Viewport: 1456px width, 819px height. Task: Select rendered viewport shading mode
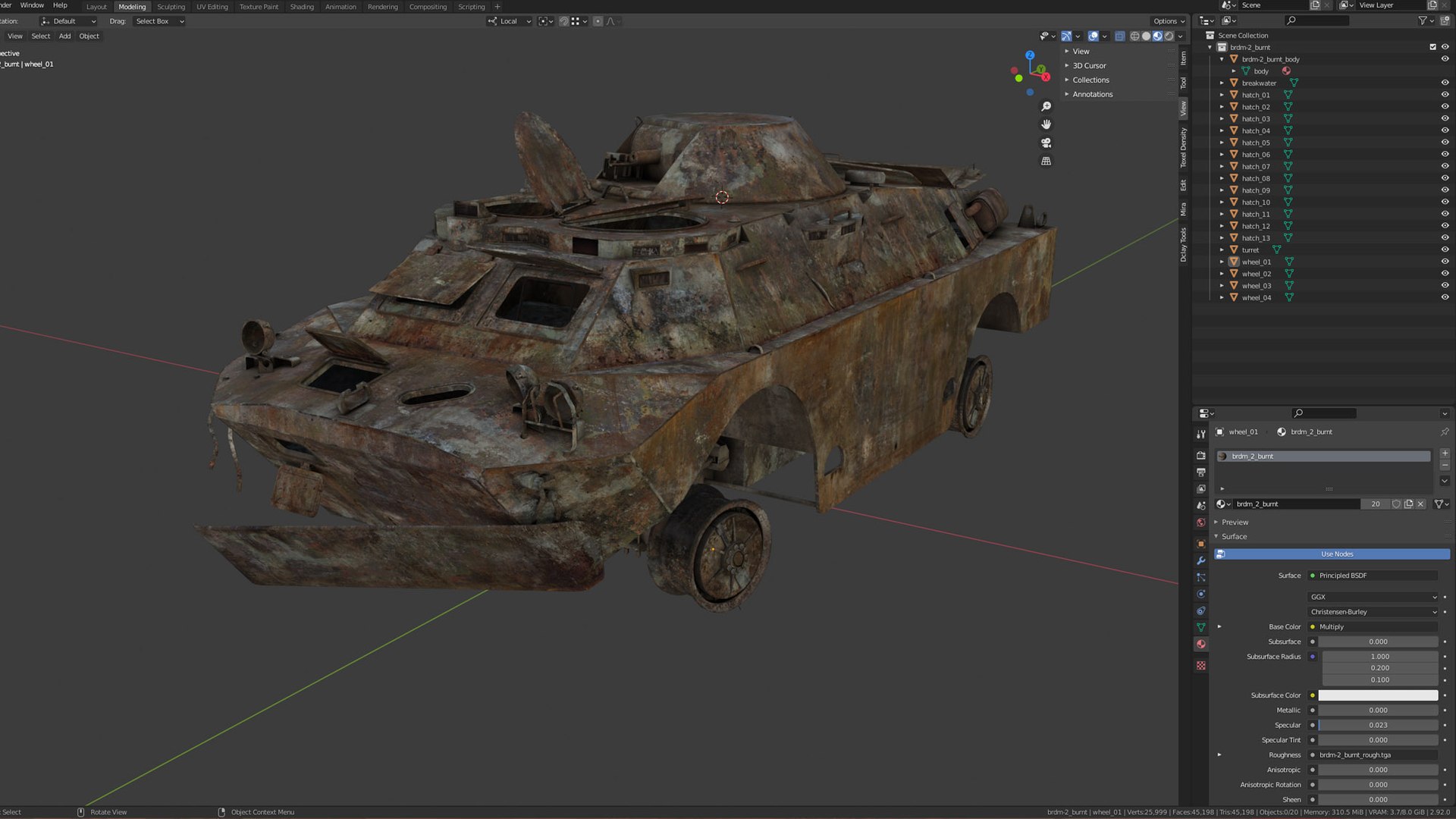tap(1169, 36)
